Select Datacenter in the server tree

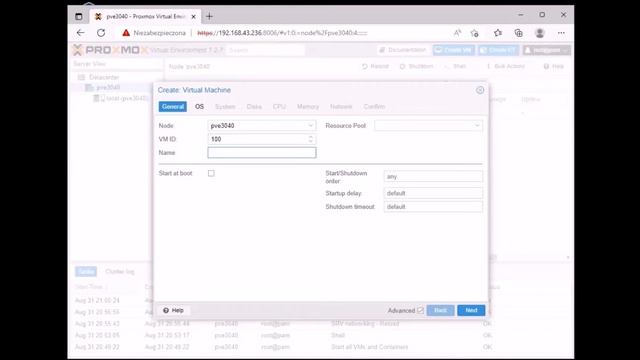coord(104,77)
